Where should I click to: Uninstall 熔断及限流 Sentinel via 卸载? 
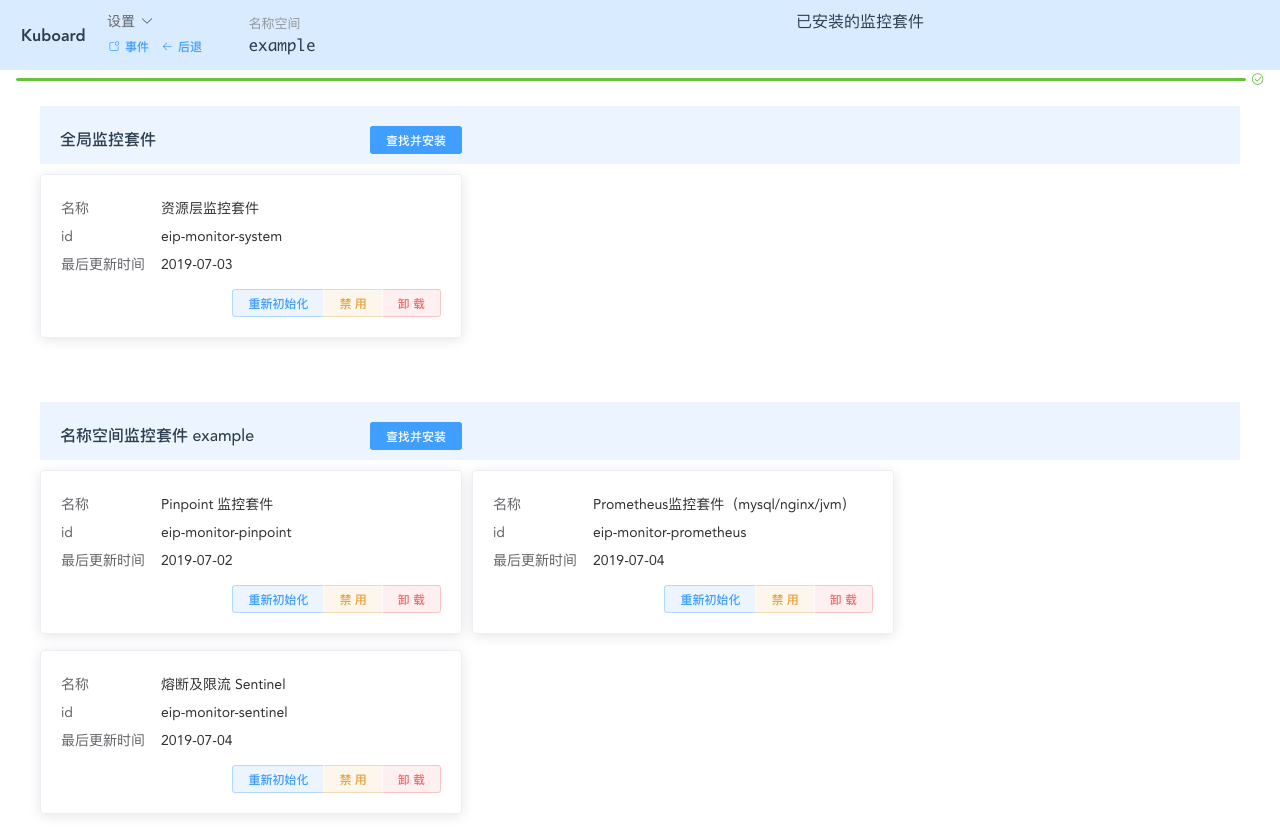point(411,779)
